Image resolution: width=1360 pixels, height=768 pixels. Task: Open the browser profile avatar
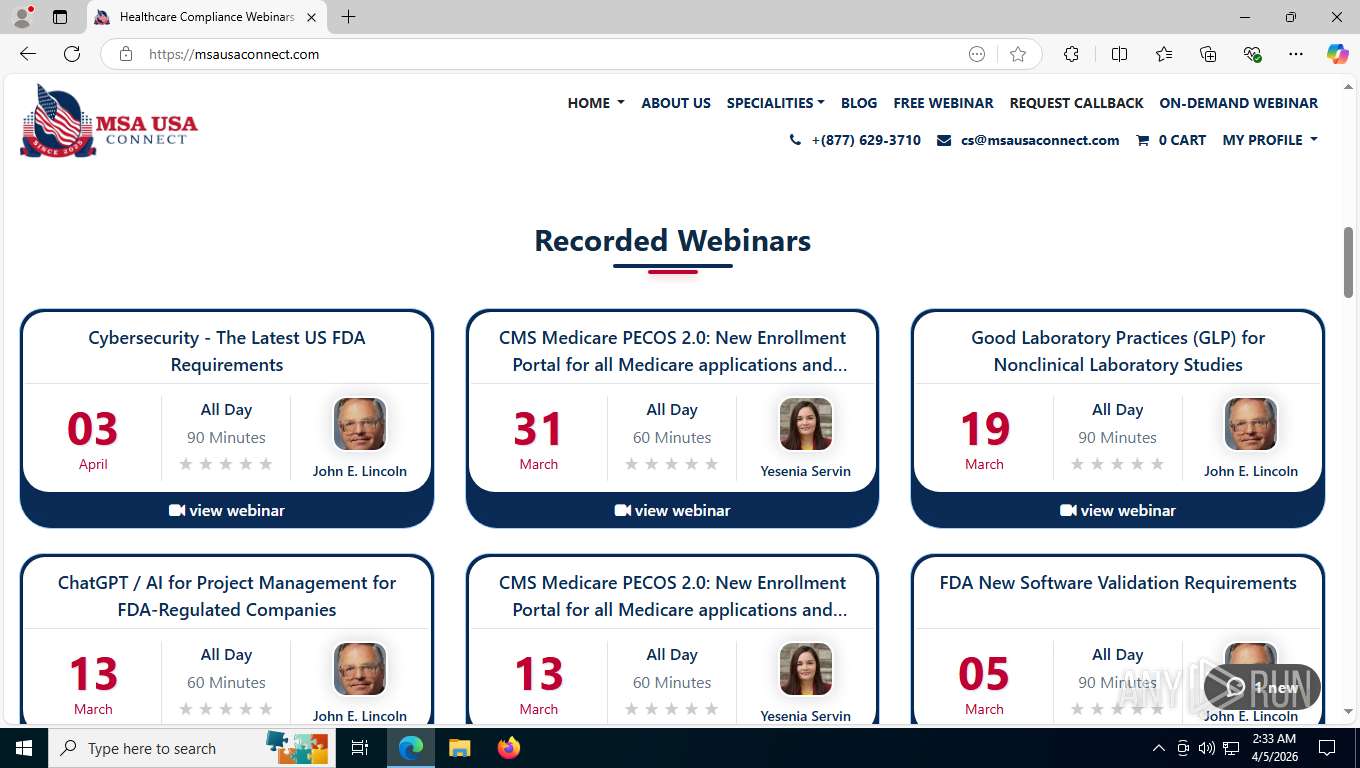click(22, 17)
